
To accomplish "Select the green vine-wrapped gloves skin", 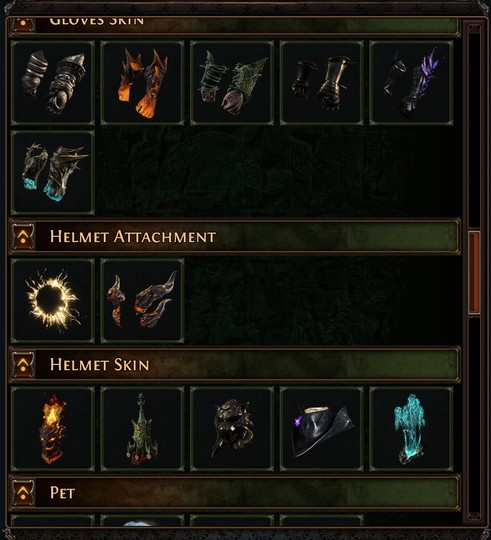I will click(x=232, y=83).
